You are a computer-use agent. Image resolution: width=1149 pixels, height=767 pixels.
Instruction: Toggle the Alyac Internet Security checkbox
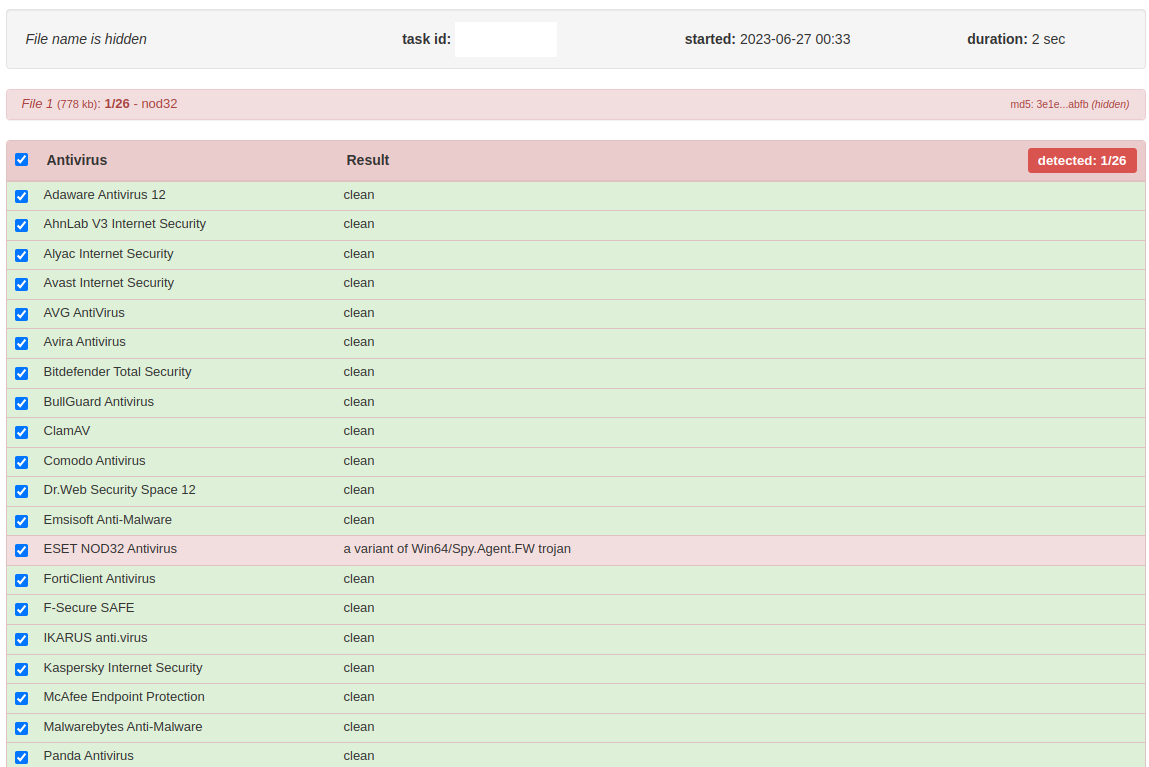tap(22, 255)
